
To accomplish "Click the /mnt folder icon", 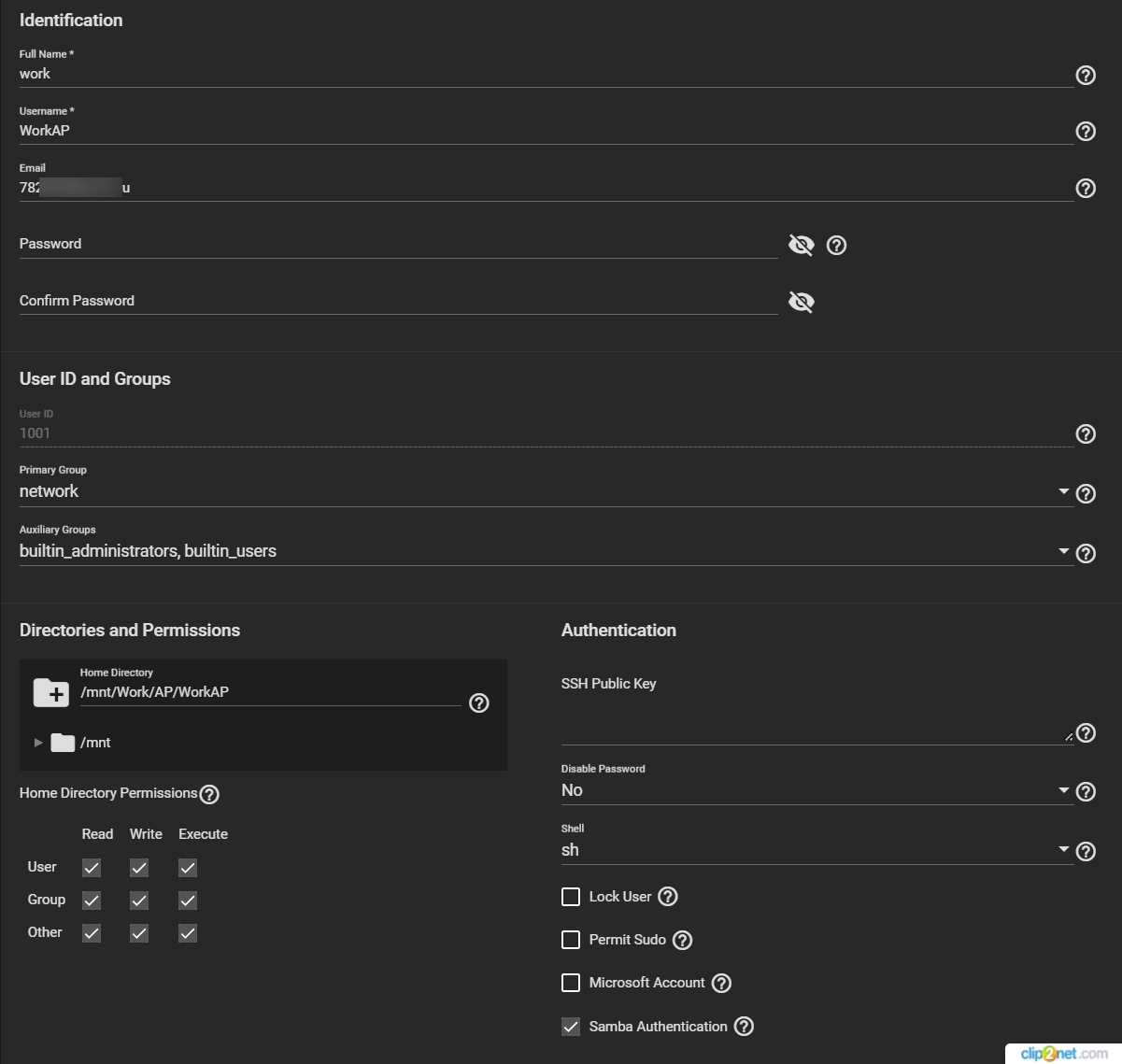I will 63,743.
